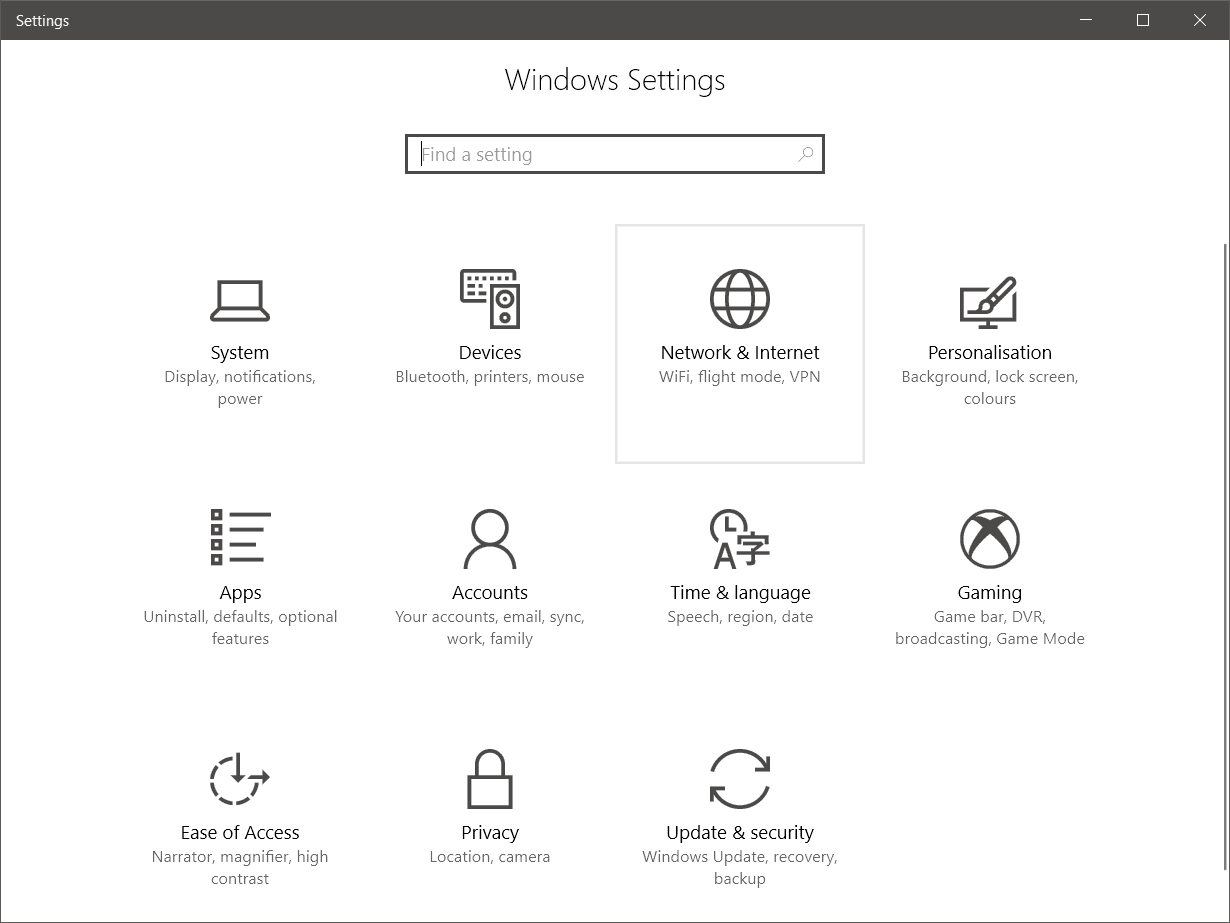Click the Privacy label
The width and height of the screenshot is (1230, 923).
click(490, 833)
